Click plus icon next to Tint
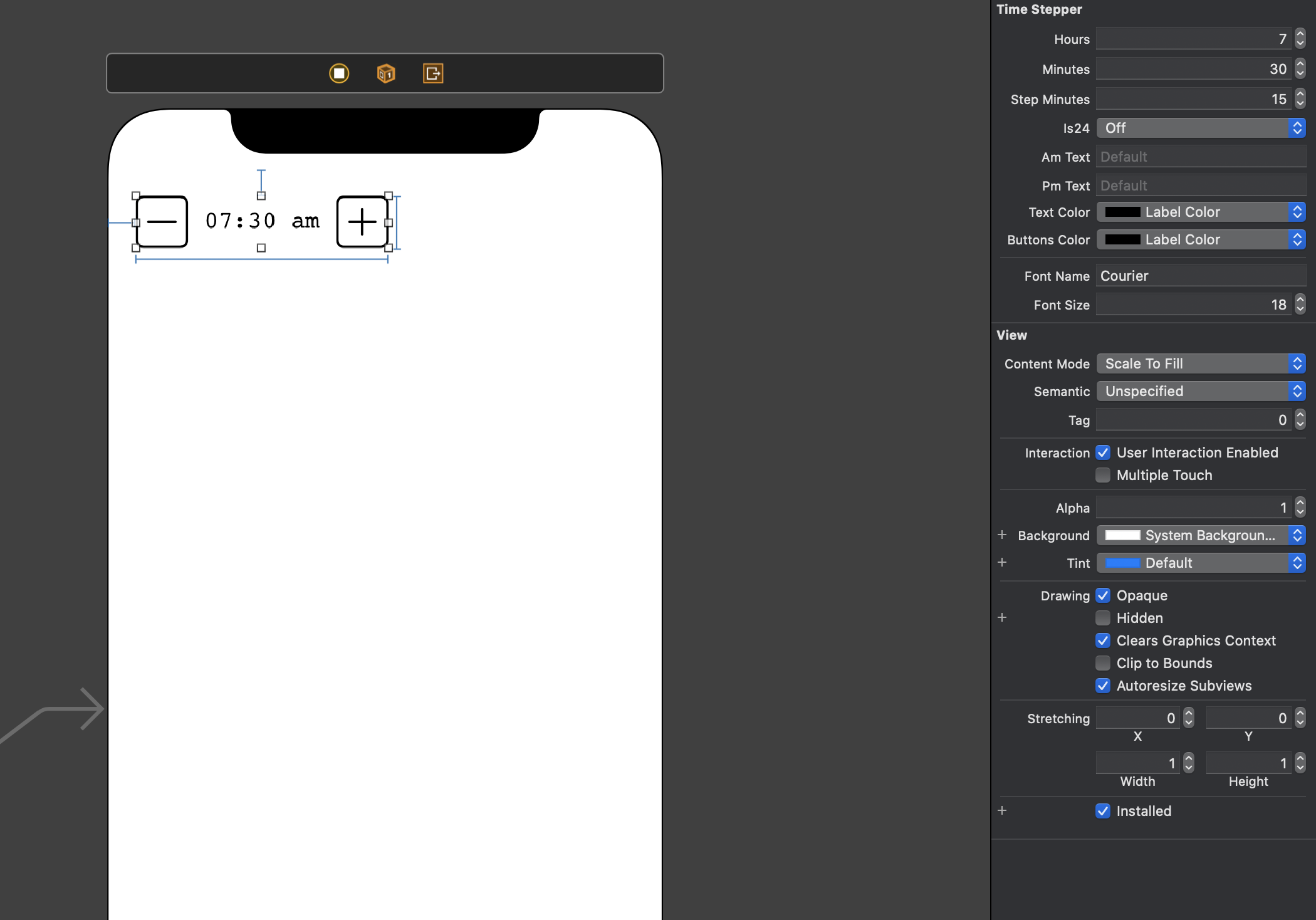 1002,562
